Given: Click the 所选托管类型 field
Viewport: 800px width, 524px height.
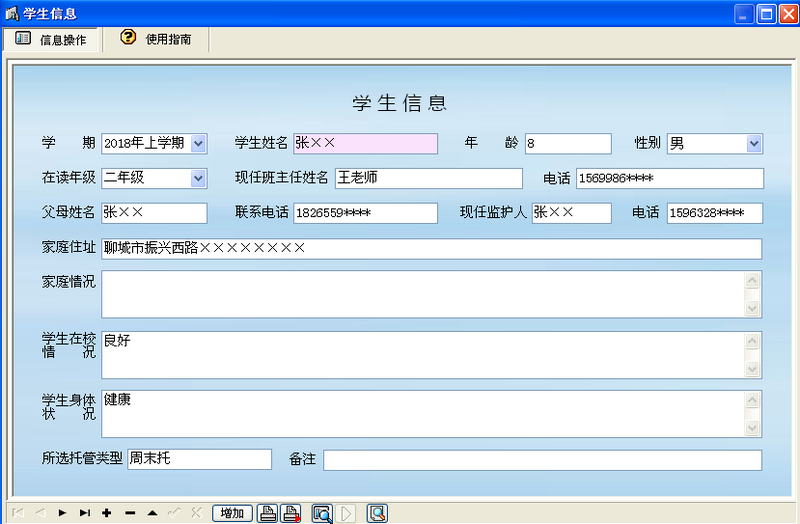Looking at the screenshot, I should point(199,459).
